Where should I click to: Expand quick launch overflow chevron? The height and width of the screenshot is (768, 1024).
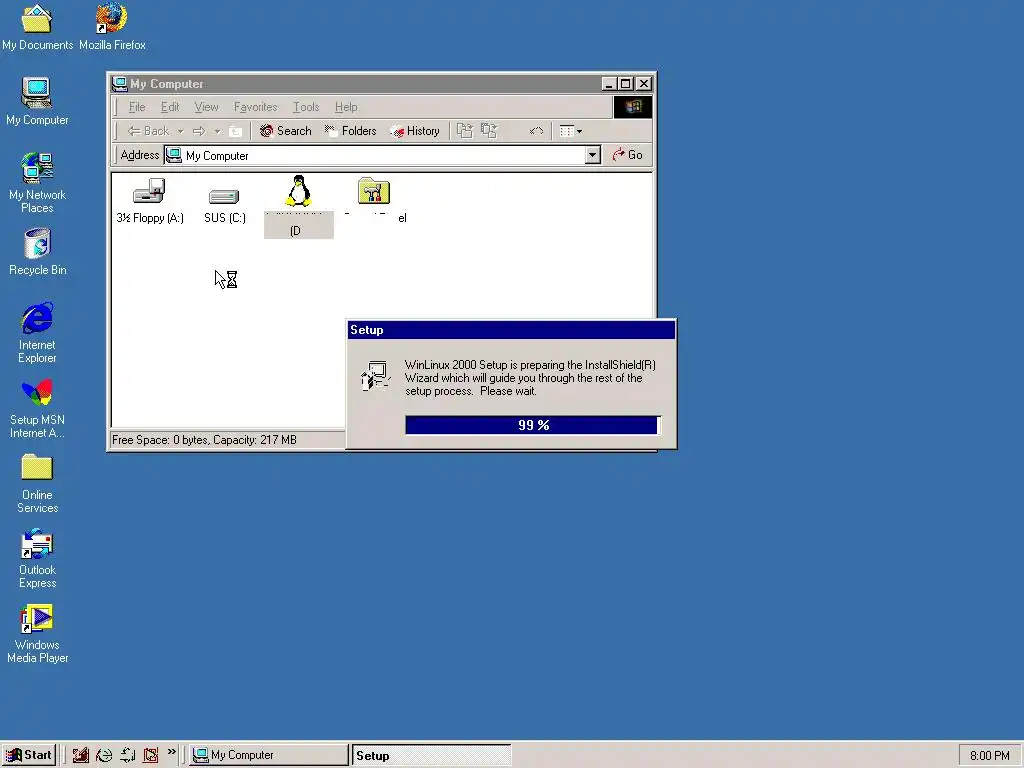click(171, 752)
